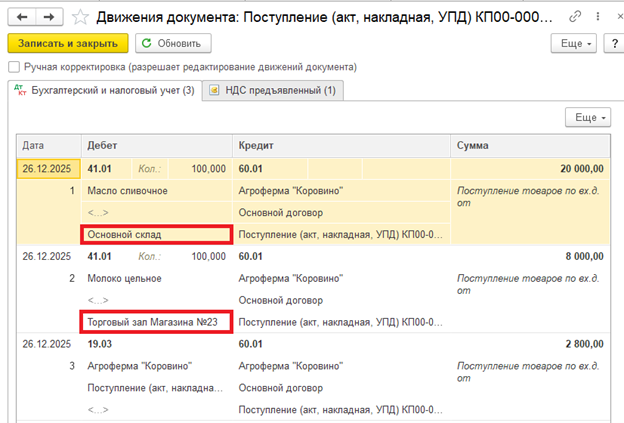624x423 pixels.
Task: Select Поступление (акт, накладна… debit cell in row 3
Action: [x=157, y=388]
